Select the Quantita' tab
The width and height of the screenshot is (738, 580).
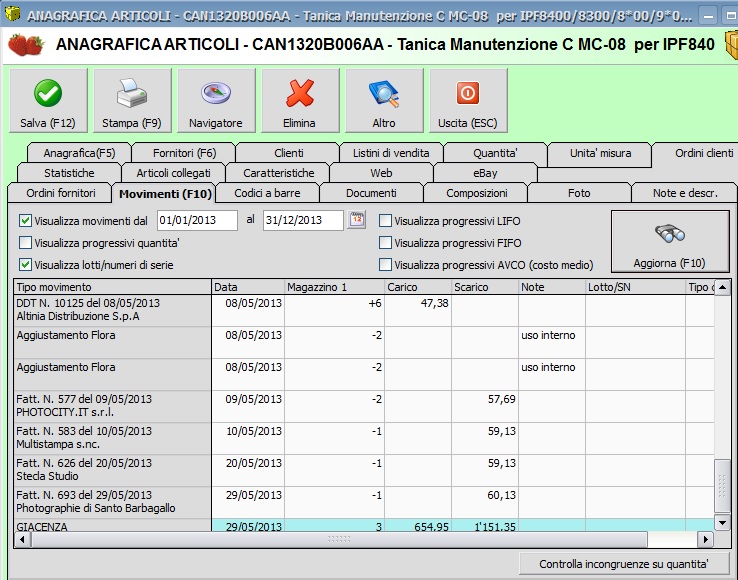495,153
